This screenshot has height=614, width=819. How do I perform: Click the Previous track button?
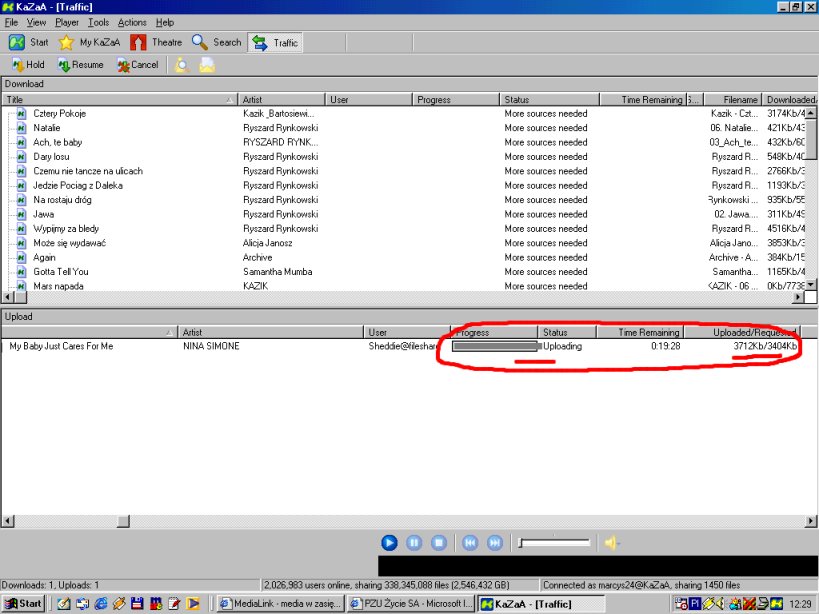pyautogui.click(x=470, y=543)
